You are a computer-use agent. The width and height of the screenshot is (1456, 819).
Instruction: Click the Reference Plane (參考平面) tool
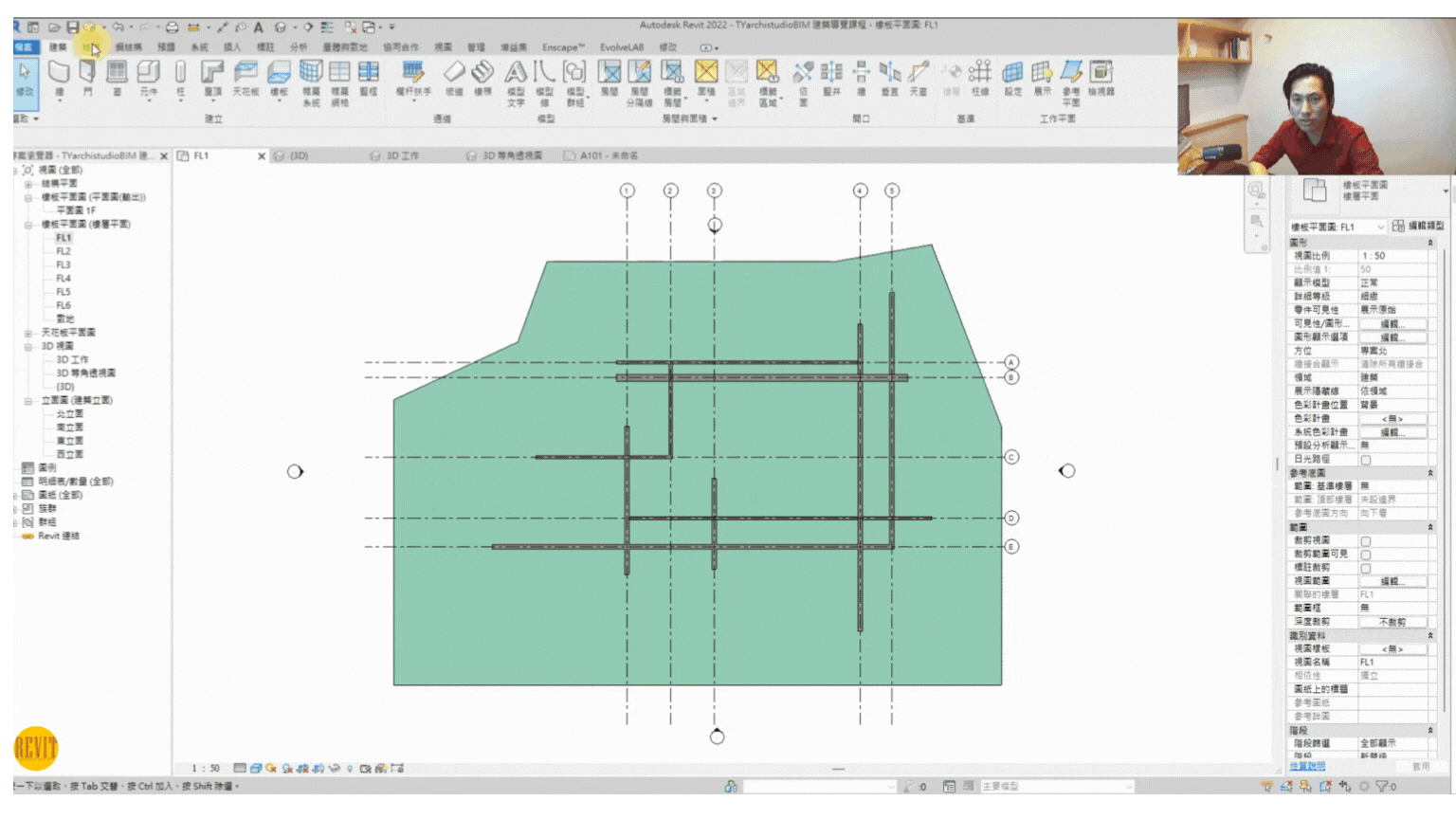click(1071, 82)
